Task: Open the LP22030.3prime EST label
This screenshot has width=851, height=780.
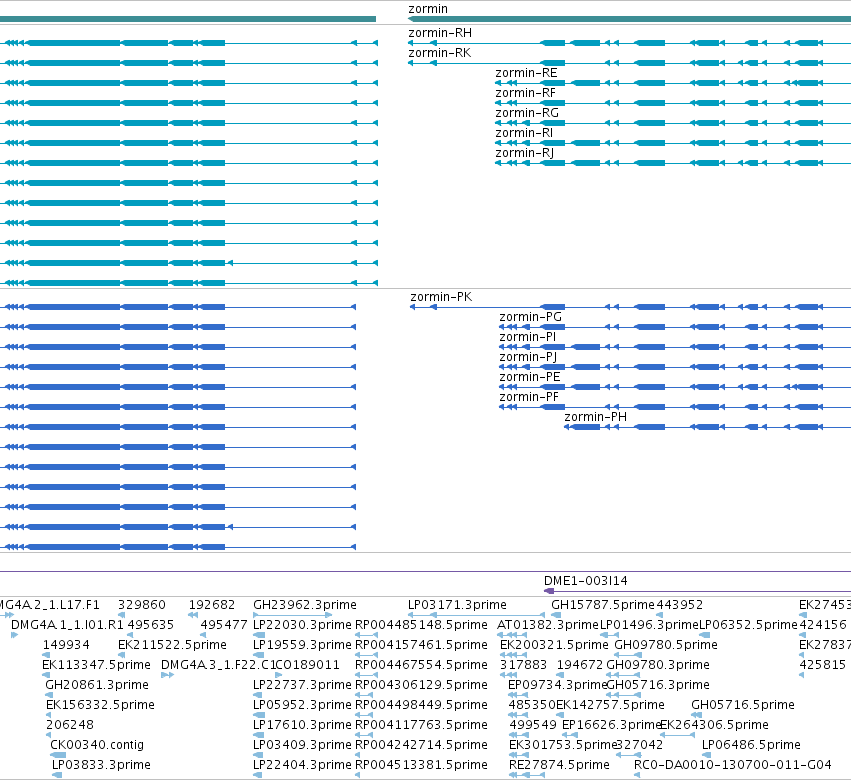Action: tap(302, 625)
